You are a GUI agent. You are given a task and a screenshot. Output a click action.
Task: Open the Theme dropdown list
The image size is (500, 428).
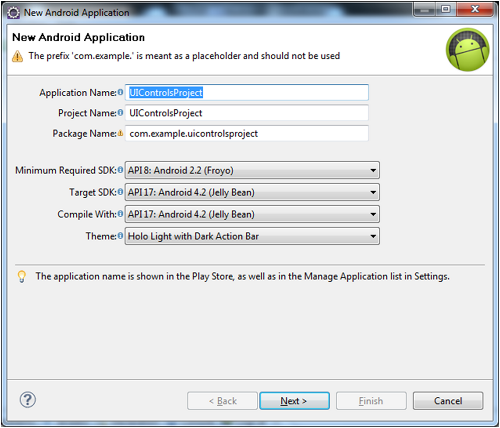(x=252, y=236)
